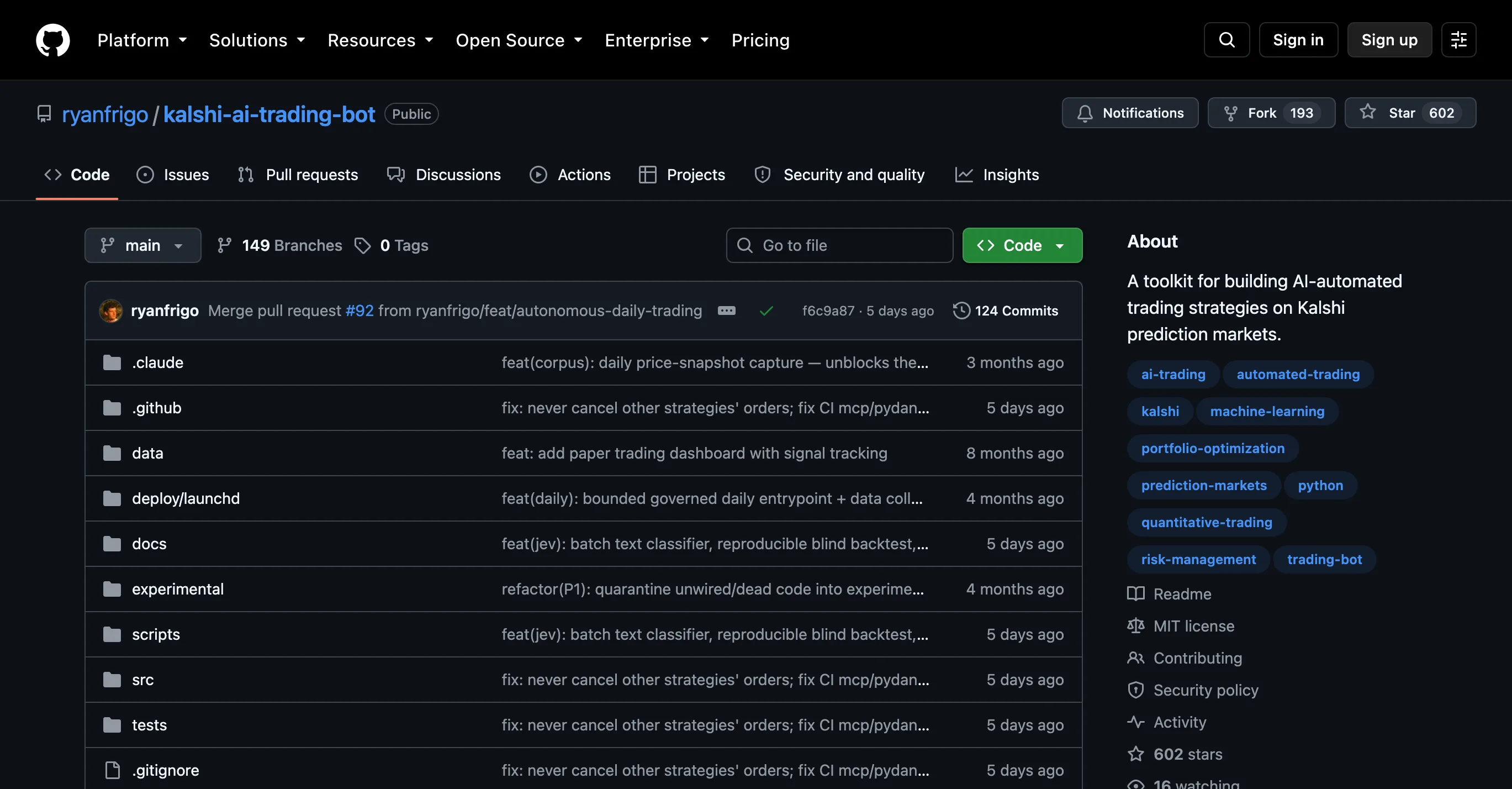Open the Pricing link
1512x789 pixels.
click(x=760, y=40)
